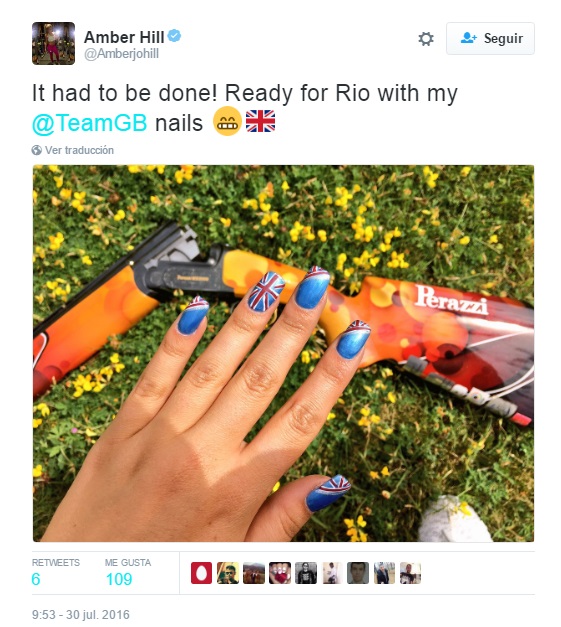View the 109 Me gusta count
The image size is (561, 627).
pos(119,579)
